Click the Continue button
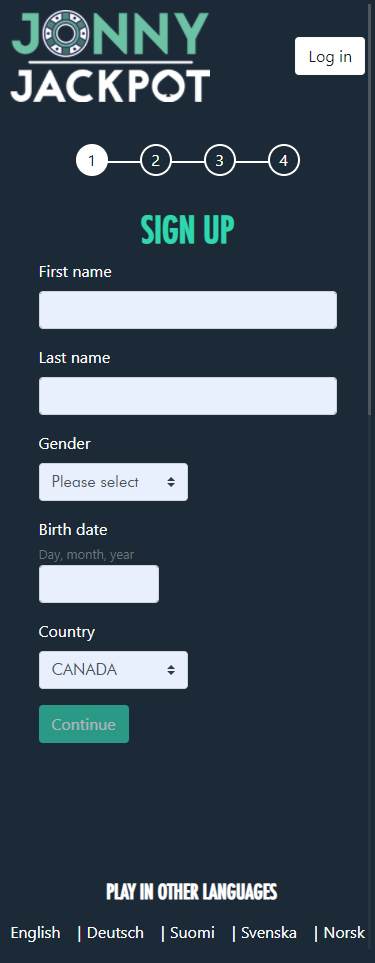This screenshot has width=375, height=963. [x=84, y=724]
